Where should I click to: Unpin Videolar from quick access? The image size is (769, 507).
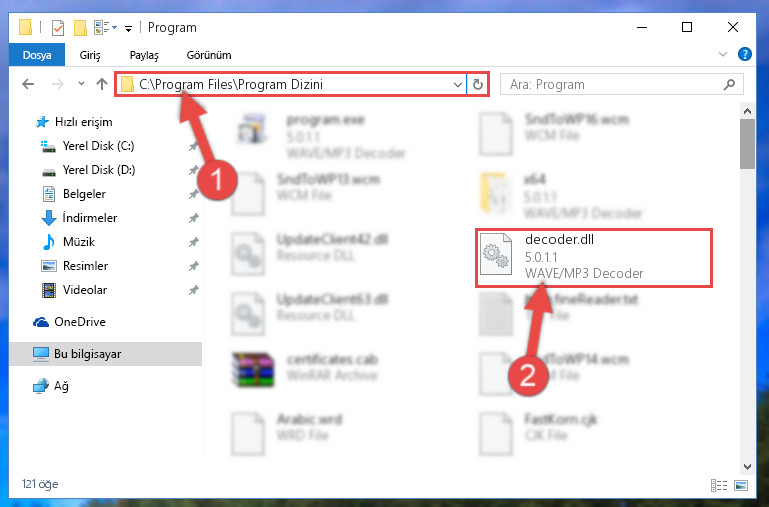(x=194, y=290)
